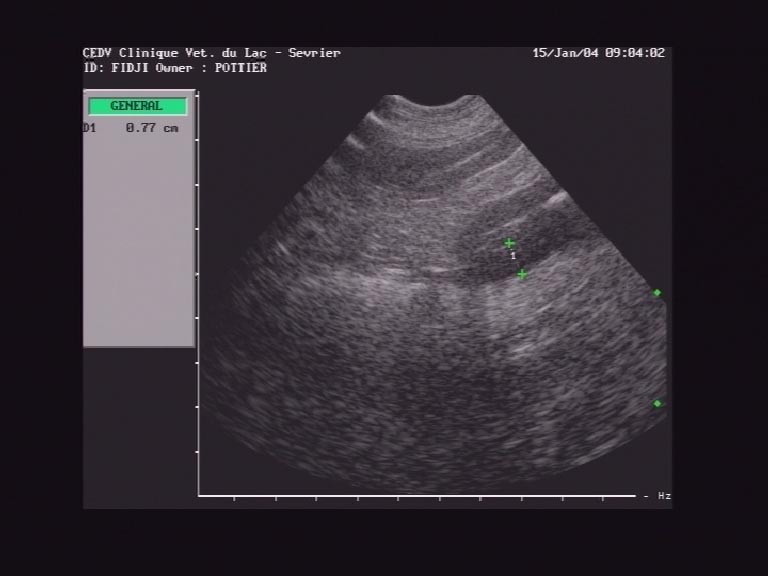Click the upper green caliper cross
Viewport: 768px width, 576px height.
click(509, 243)
